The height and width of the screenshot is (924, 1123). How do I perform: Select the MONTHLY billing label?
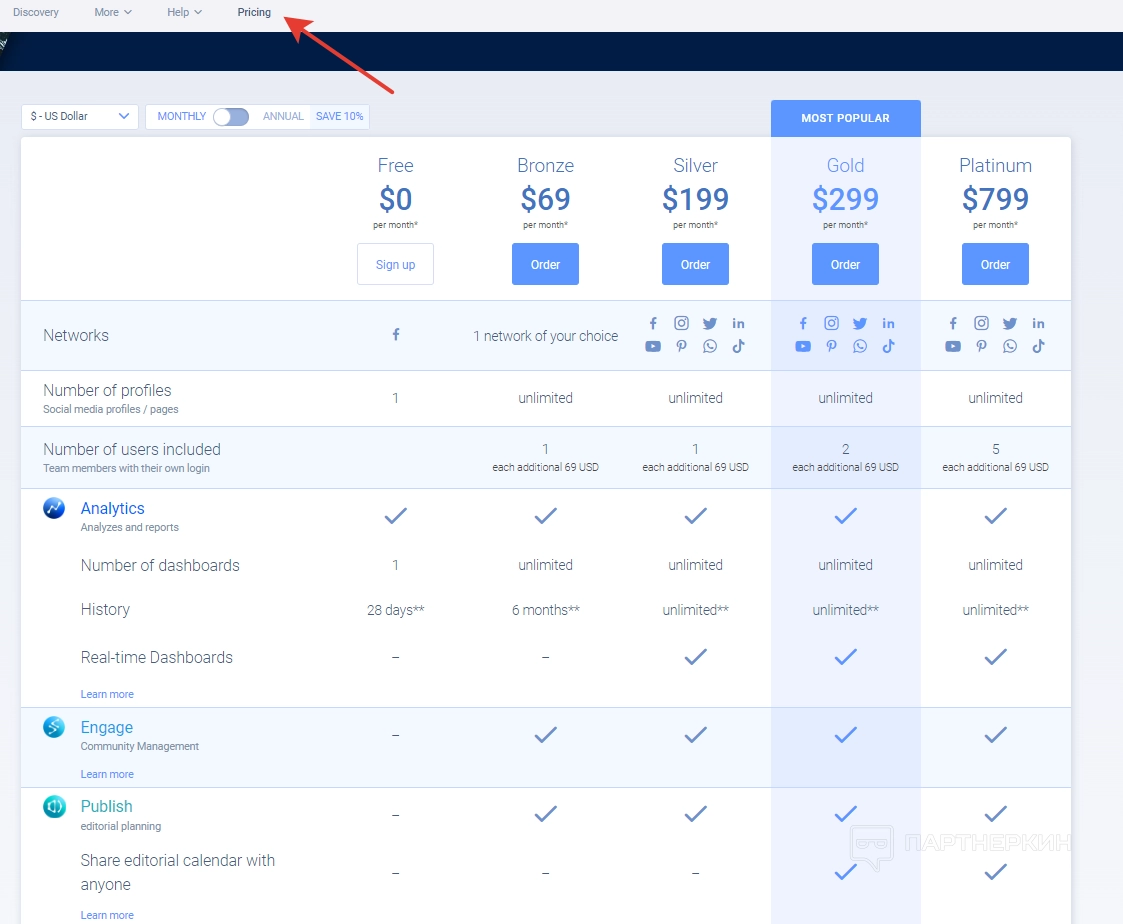pyautogui.click(x=181, y=117)
